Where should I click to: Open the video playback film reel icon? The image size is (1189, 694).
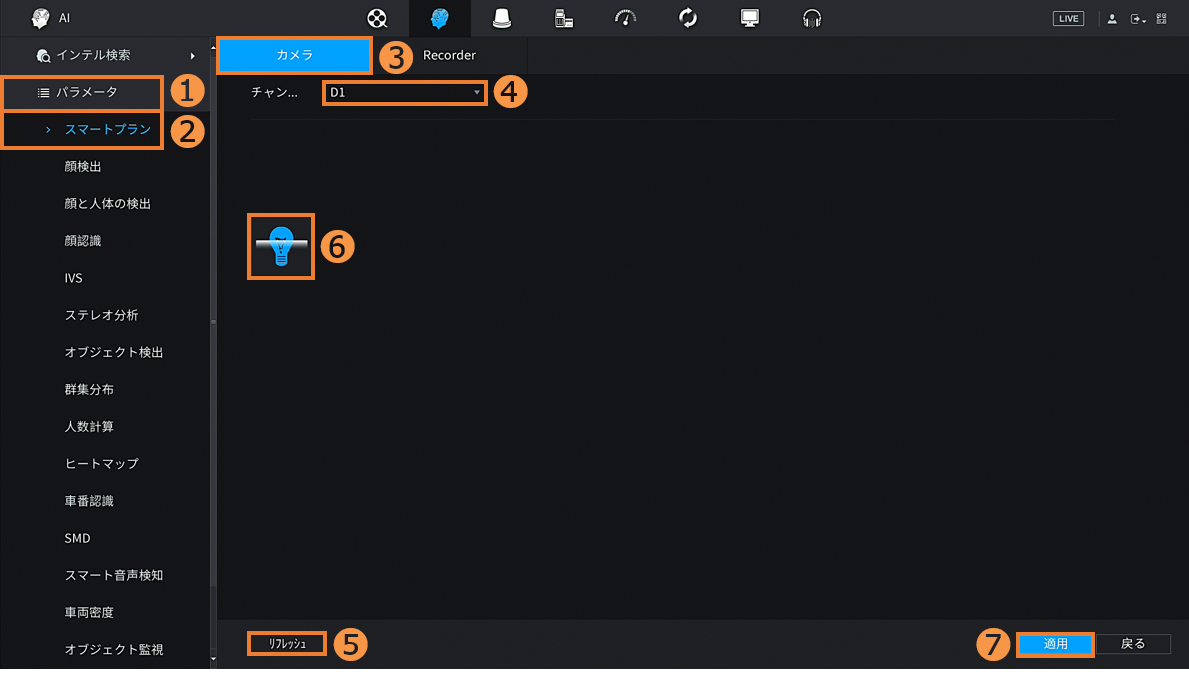[x=377, y=18]
